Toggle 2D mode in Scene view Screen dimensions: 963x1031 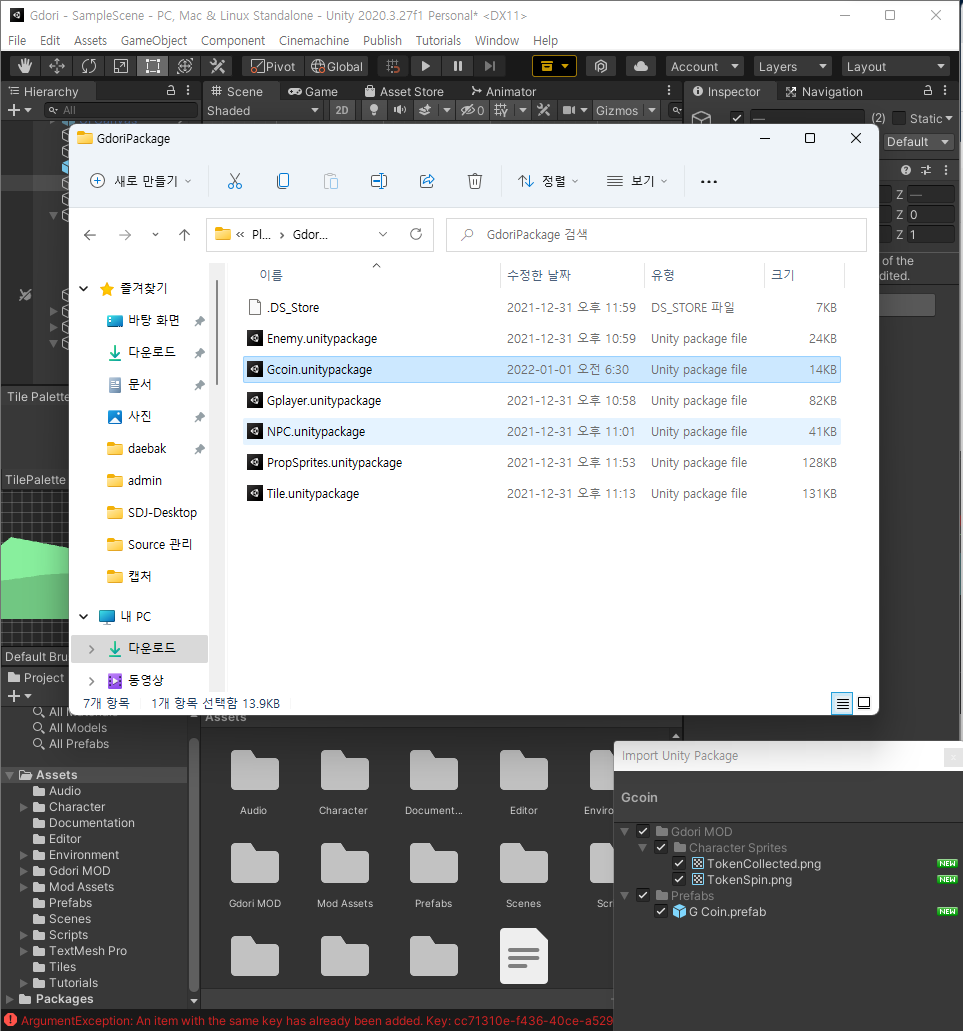(x=342, y=110)
